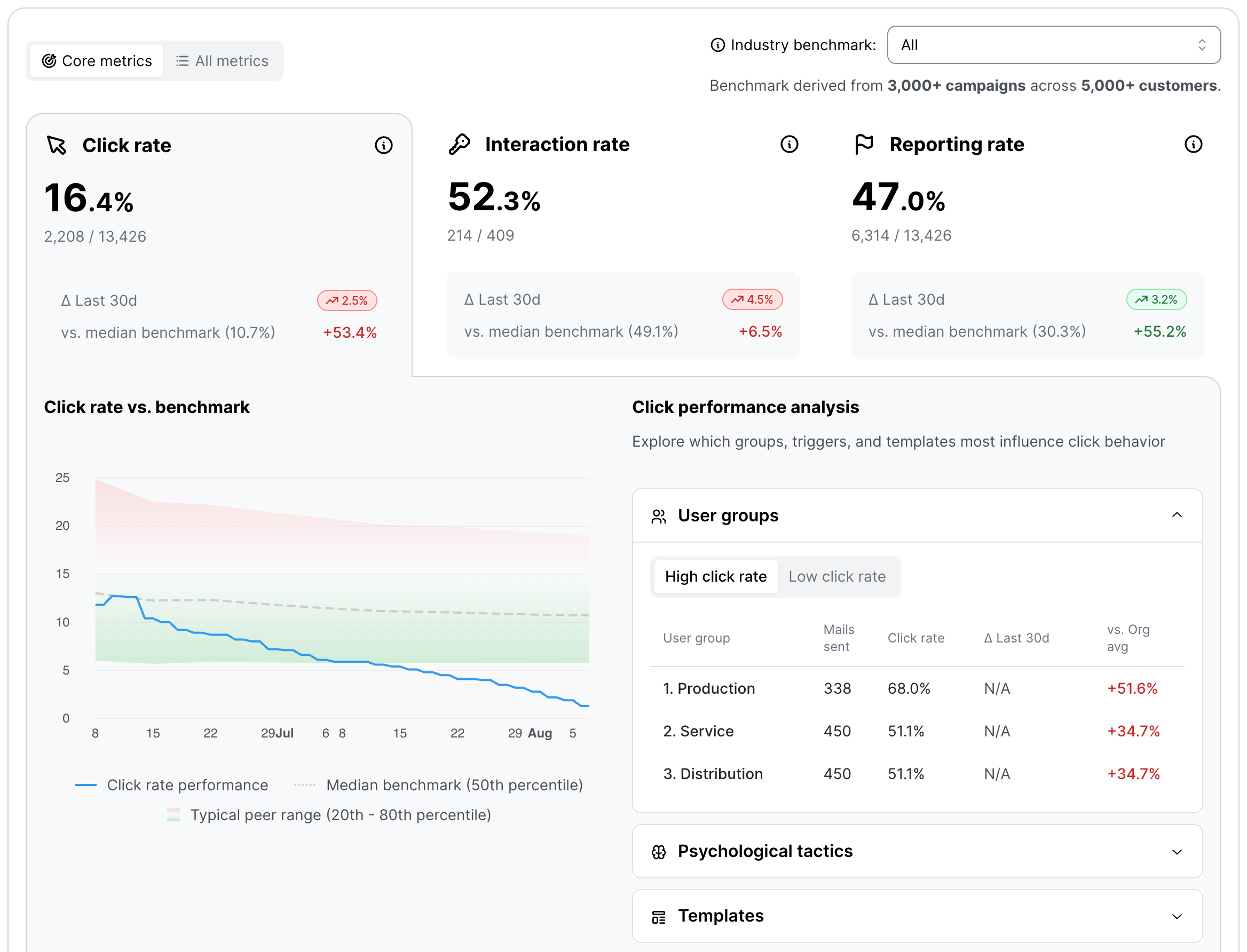Click the '338' mails sent value
Image resolution: width=1247 pixels, height=952 pixels.
click(837, 688)
